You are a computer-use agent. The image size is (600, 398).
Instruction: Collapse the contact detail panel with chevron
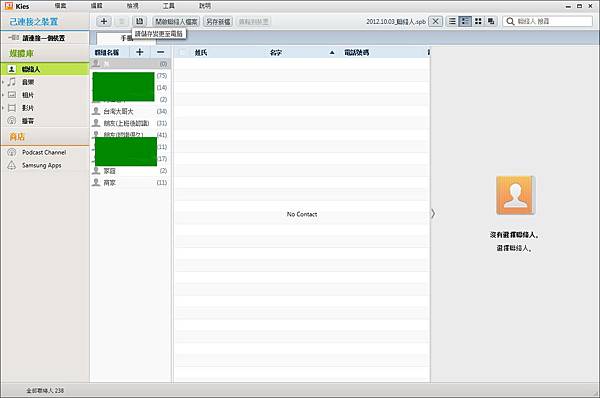pyautogui.click(x=433, y=213)
